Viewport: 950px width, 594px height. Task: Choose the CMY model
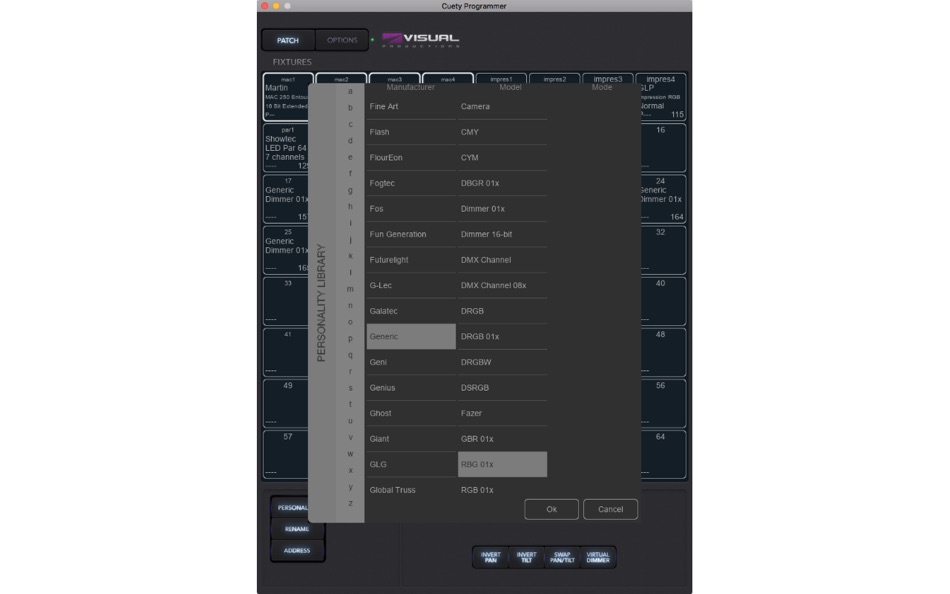[502, 132]
